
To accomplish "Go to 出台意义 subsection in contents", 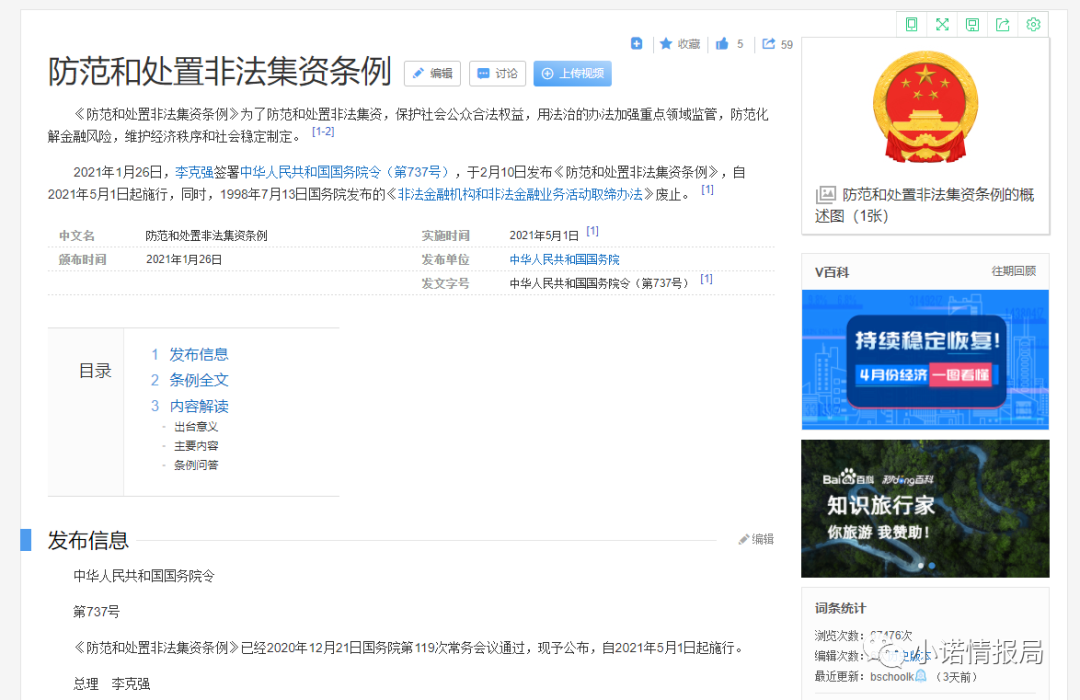I will [x=196, y=427].
